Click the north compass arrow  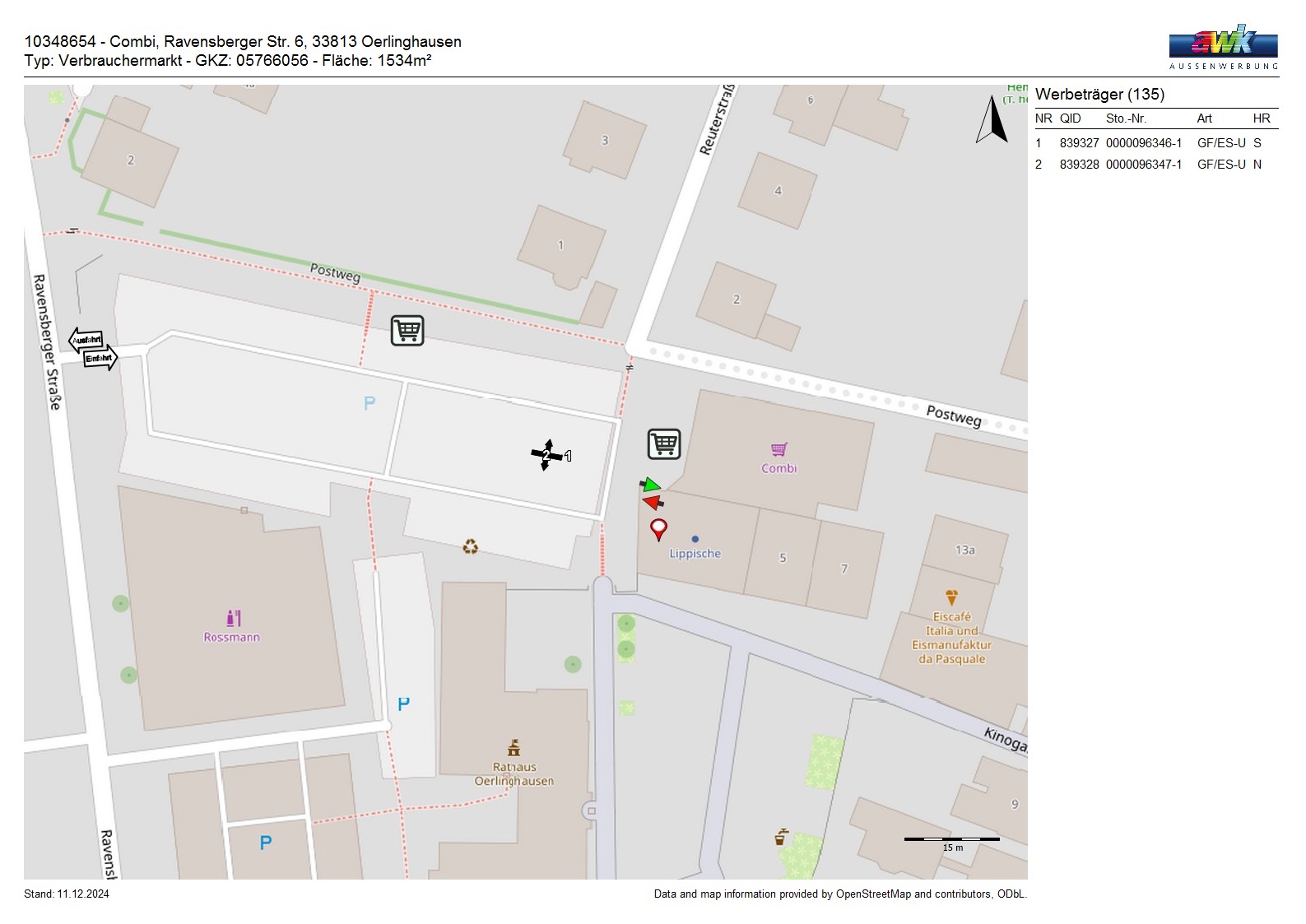(992, 119)
